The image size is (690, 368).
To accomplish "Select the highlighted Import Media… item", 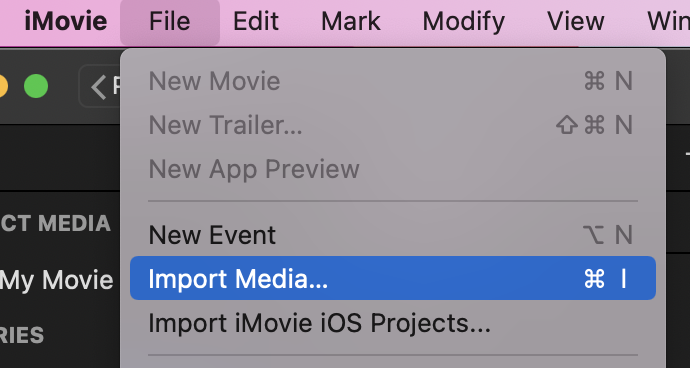I will coord(393,278).
